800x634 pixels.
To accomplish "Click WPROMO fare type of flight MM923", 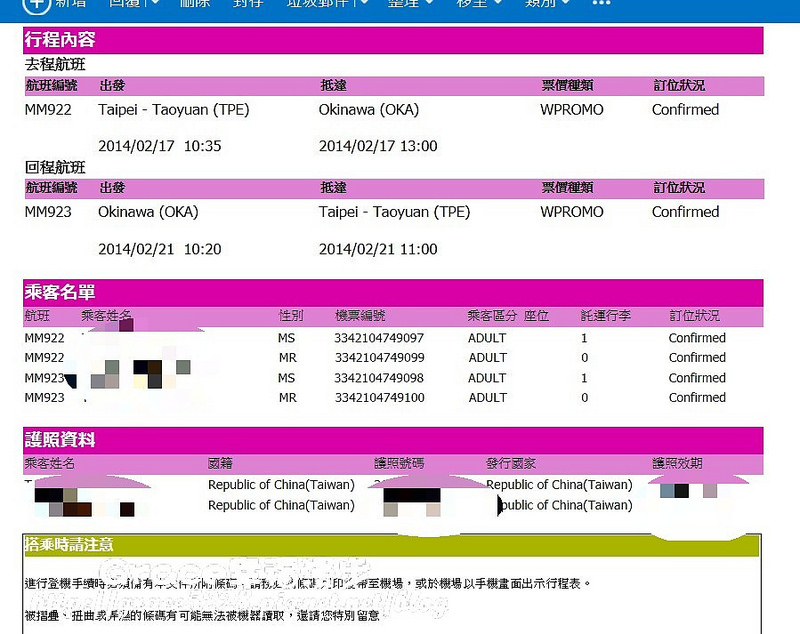I will pos(571,212).
